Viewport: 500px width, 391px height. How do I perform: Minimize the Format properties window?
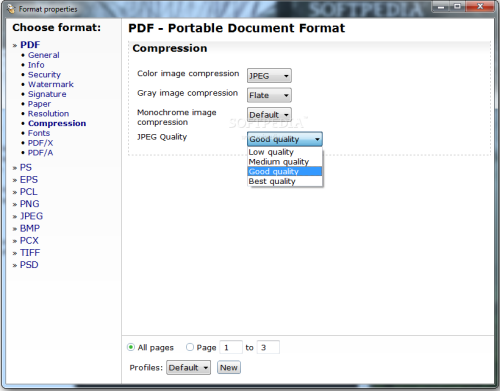point(441,6)
